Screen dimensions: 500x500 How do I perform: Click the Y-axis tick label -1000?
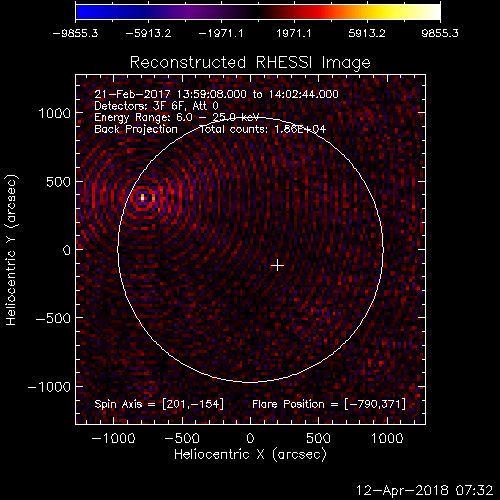coord(50,387)
